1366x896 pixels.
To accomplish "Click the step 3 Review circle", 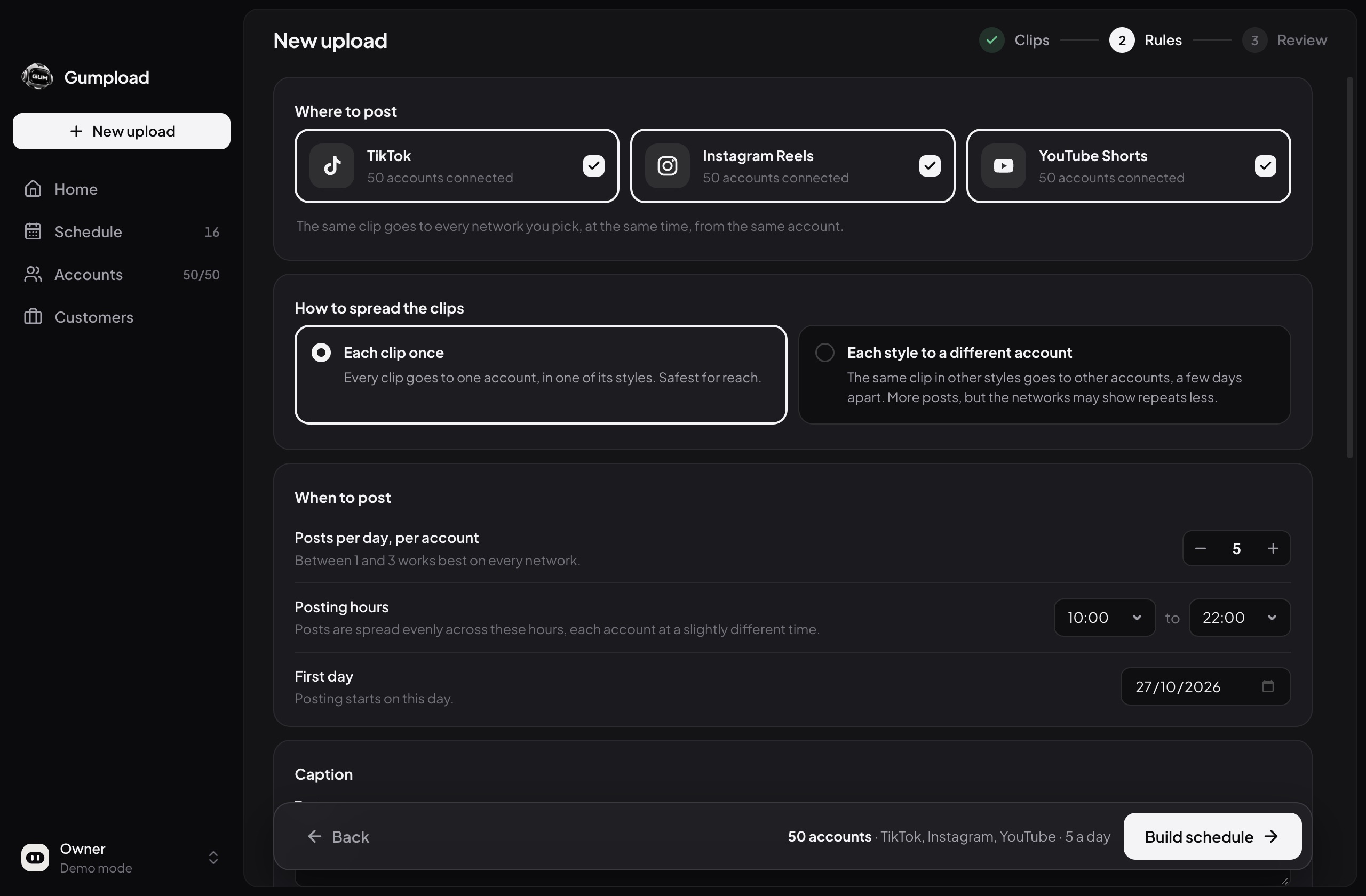I will (1254, 40).
